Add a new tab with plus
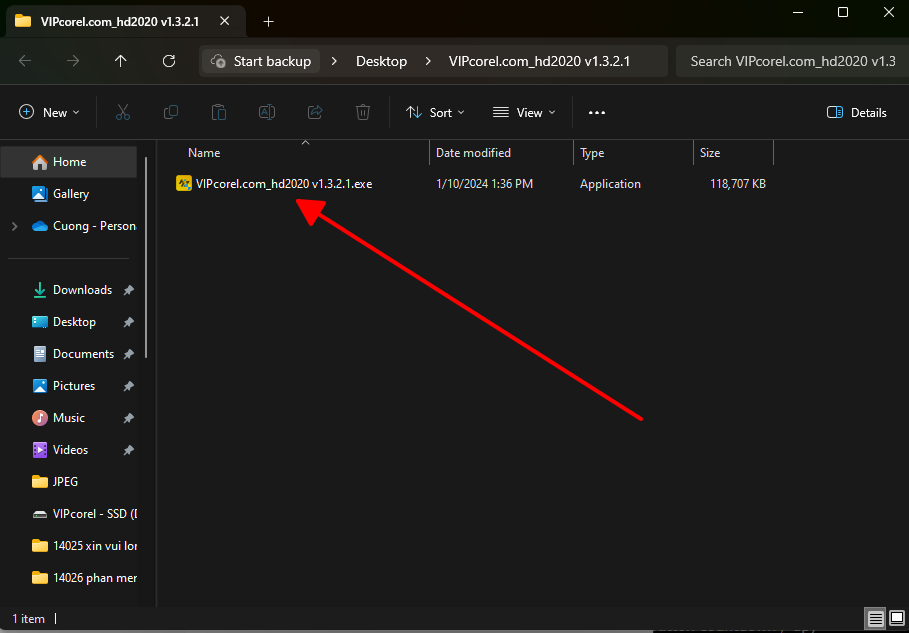The image size is (909, 633). [x=268, y=21]
